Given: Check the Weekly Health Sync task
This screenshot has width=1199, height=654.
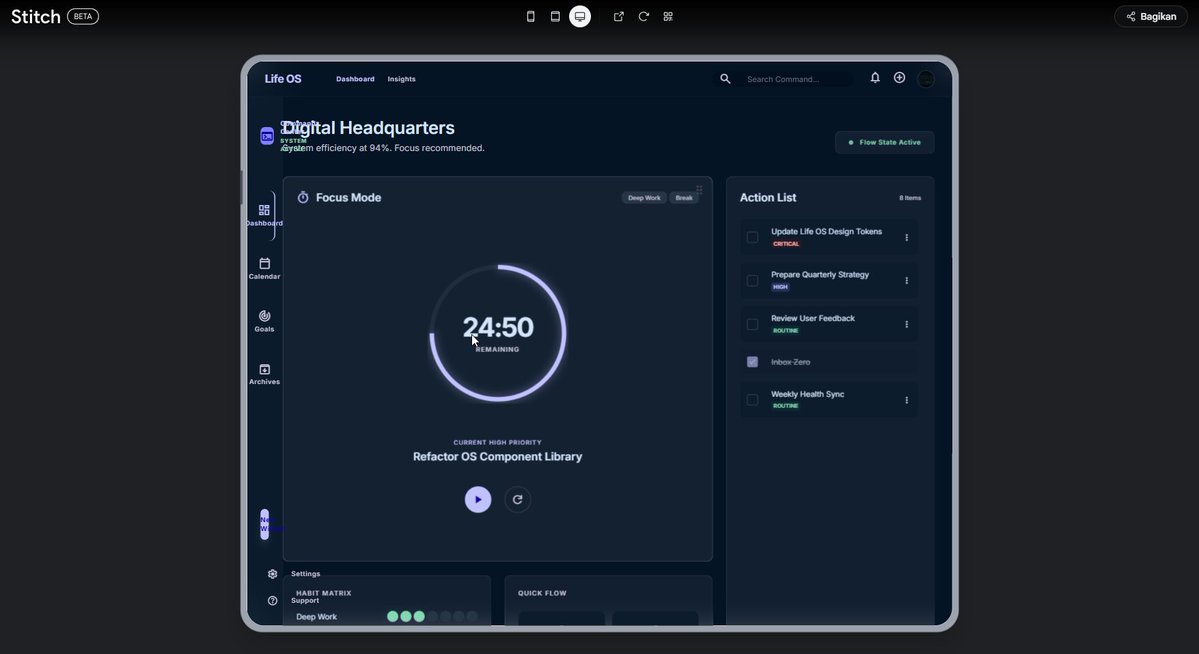Looking at the screenshot, I should pyautogui.click(x=752, y=400).
